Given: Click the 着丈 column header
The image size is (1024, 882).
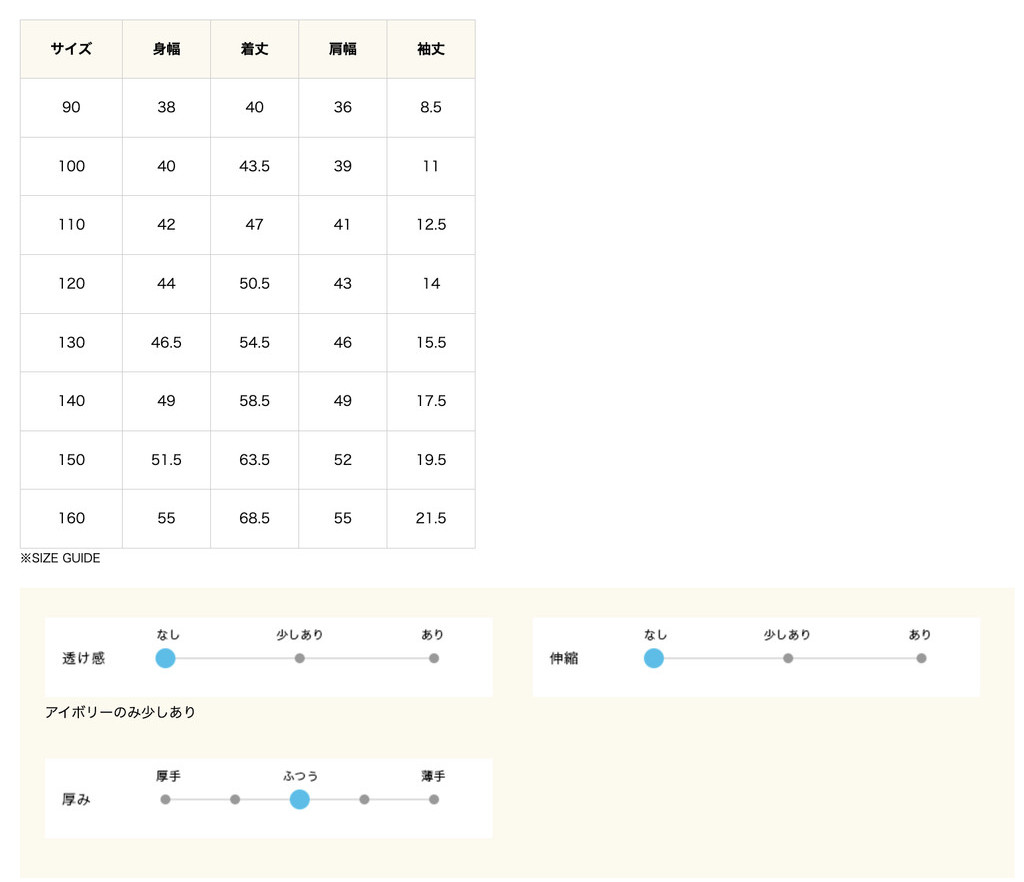Looking at the screenshot, I should point(254,49).
